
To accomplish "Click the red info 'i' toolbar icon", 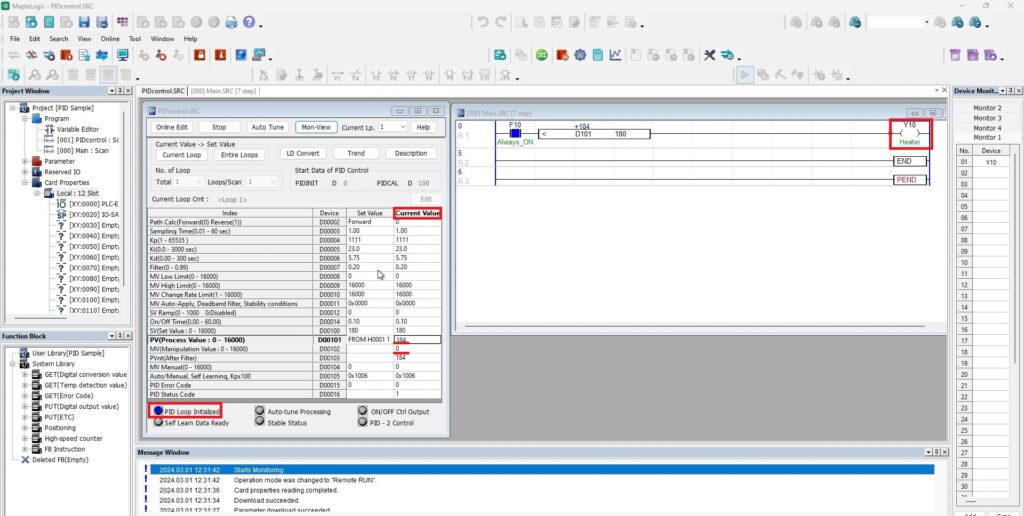I will (220, 55).
